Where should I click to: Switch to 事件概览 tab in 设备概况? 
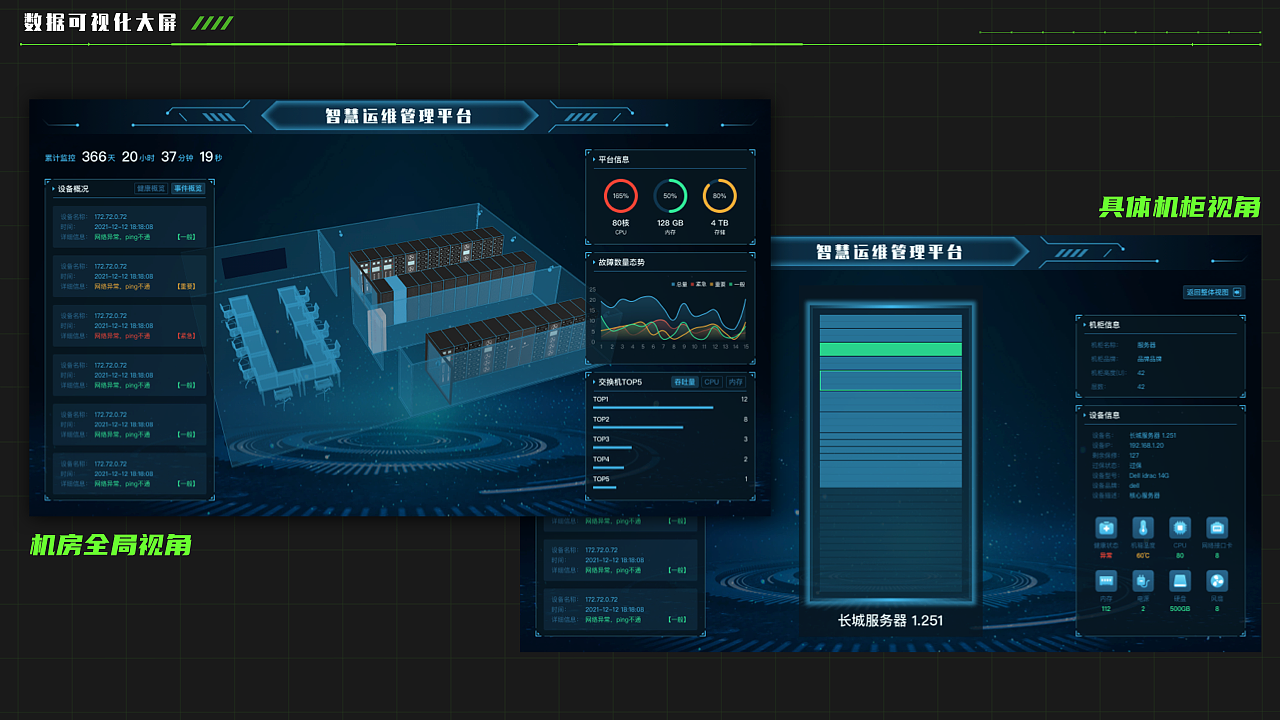(188, 188)
